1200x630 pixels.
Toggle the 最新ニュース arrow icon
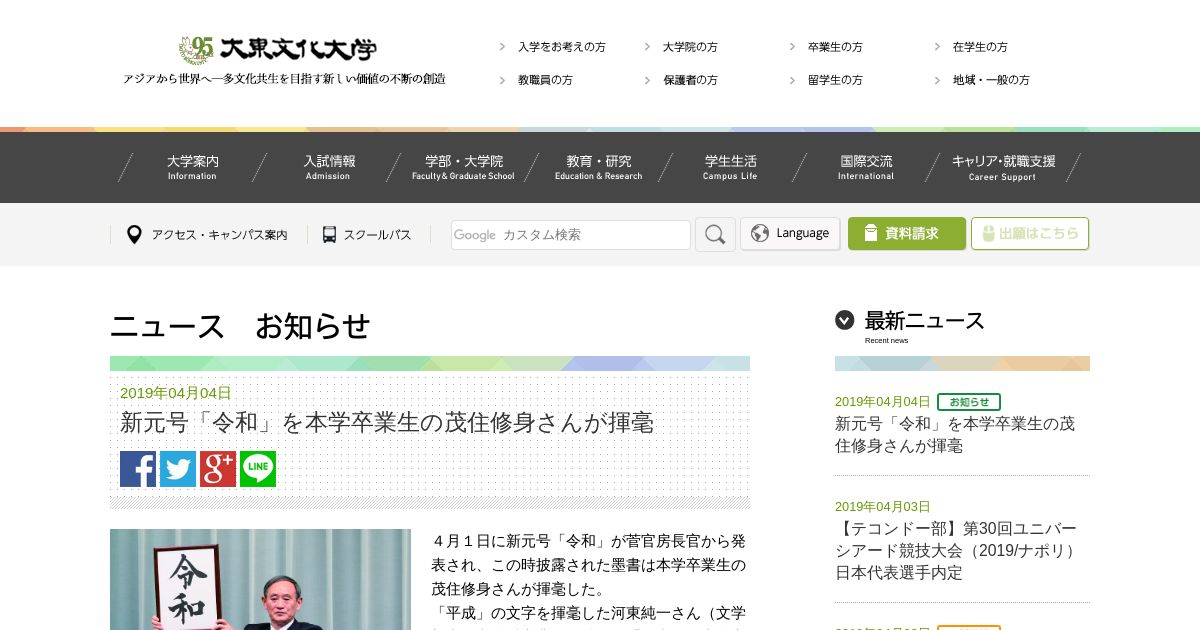[x=845, y=320]
